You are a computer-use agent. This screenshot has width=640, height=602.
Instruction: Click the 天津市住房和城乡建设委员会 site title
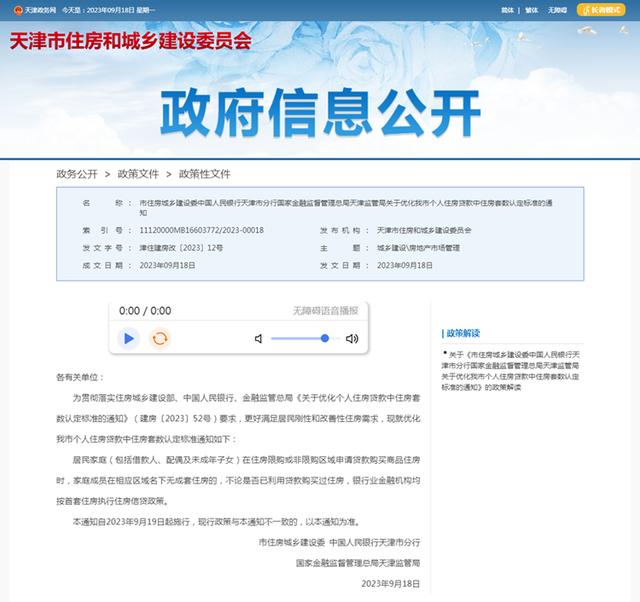click(x=129, y=41)
